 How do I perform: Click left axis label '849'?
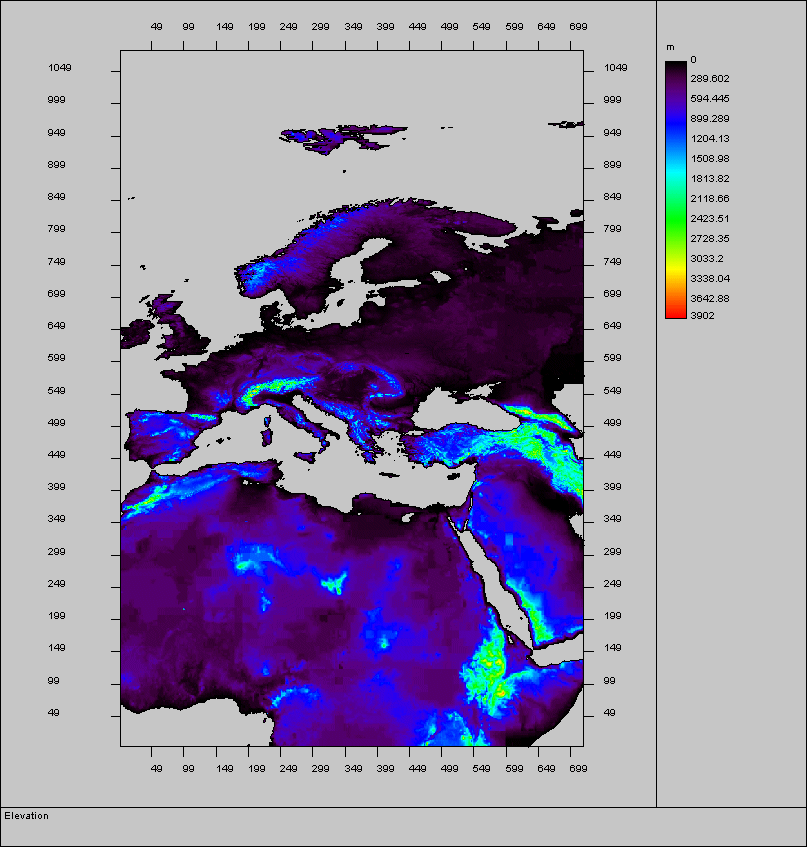56,197
